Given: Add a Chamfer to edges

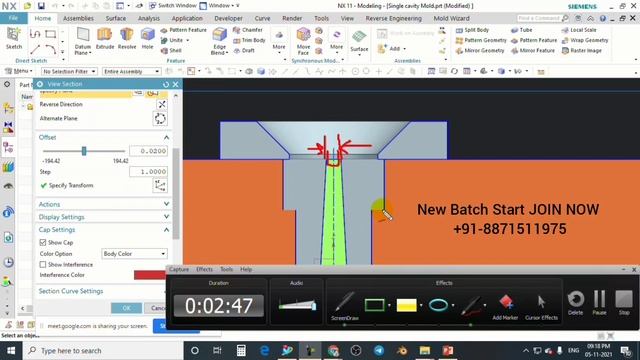Looking at the screenshot, I should pos(248,30).
